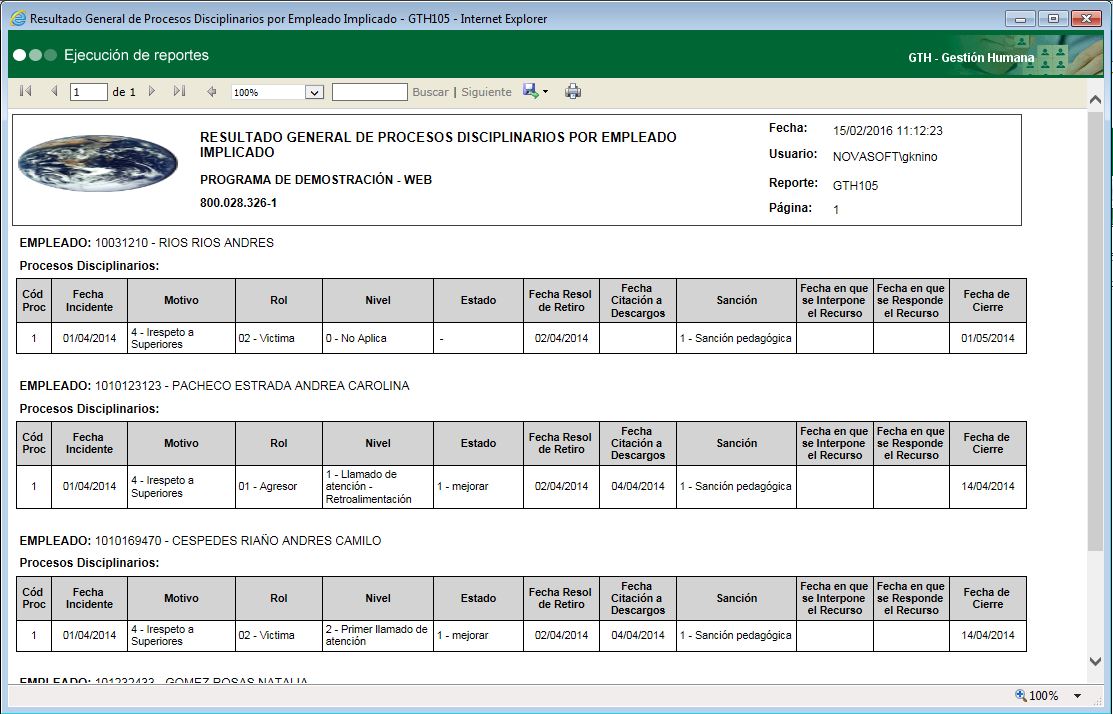The image size is (1113, 714).
Task: Click the next page arrow
Action: (152, 92)
